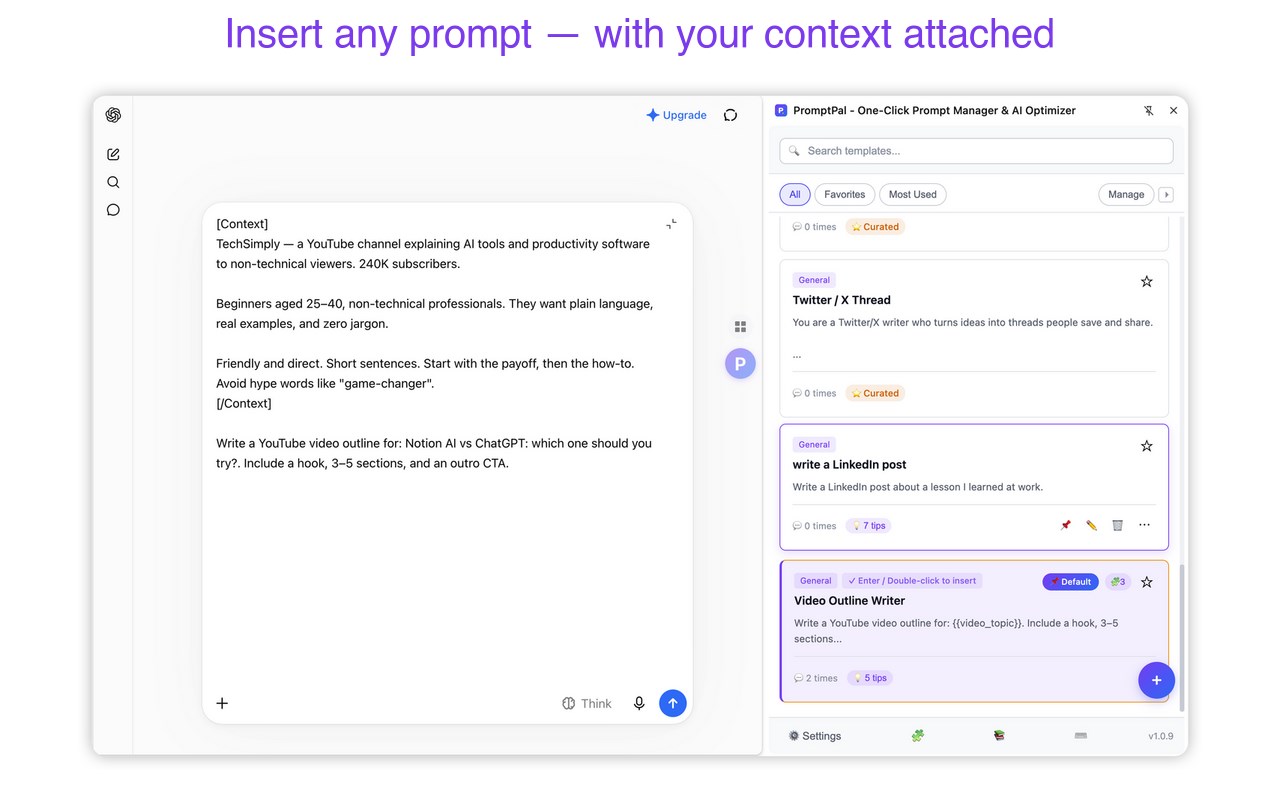Viewport: 1280px width, 800px height.
Task: Click the v1.0.9 version label
Action: tap(1161, 736)
